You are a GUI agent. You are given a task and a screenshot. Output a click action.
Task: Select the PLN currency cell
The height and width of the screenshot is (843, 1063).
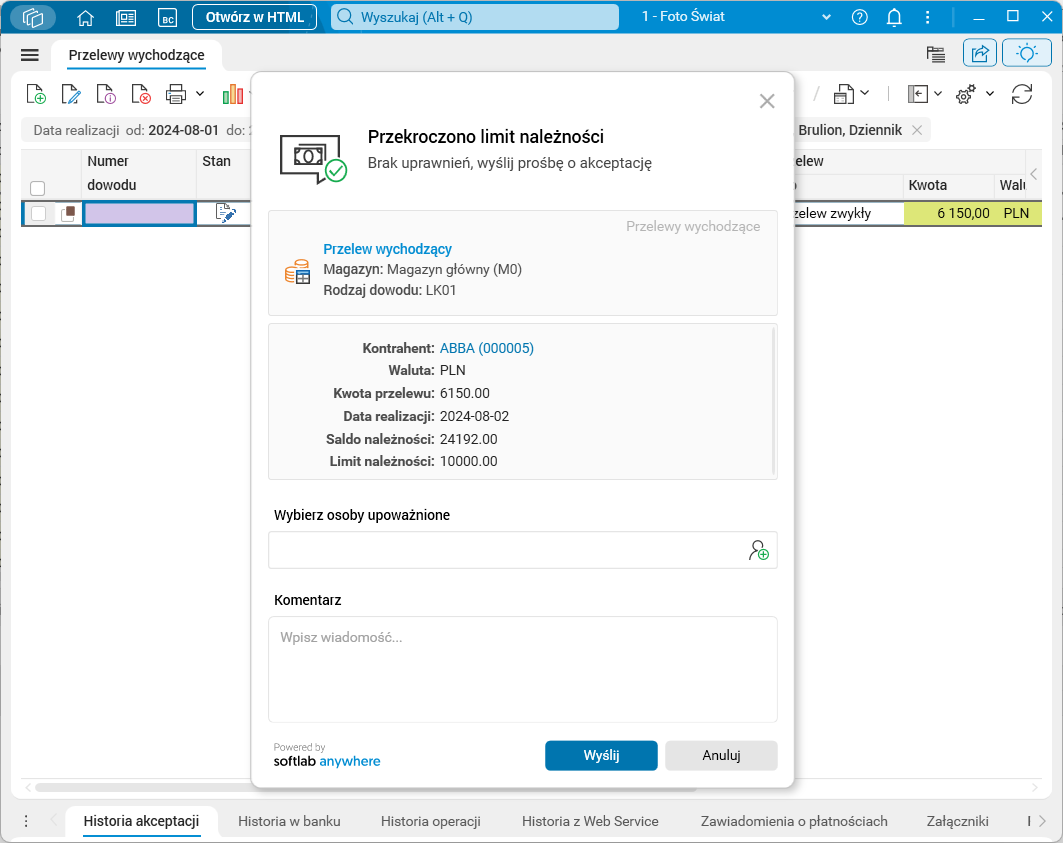1017,214
